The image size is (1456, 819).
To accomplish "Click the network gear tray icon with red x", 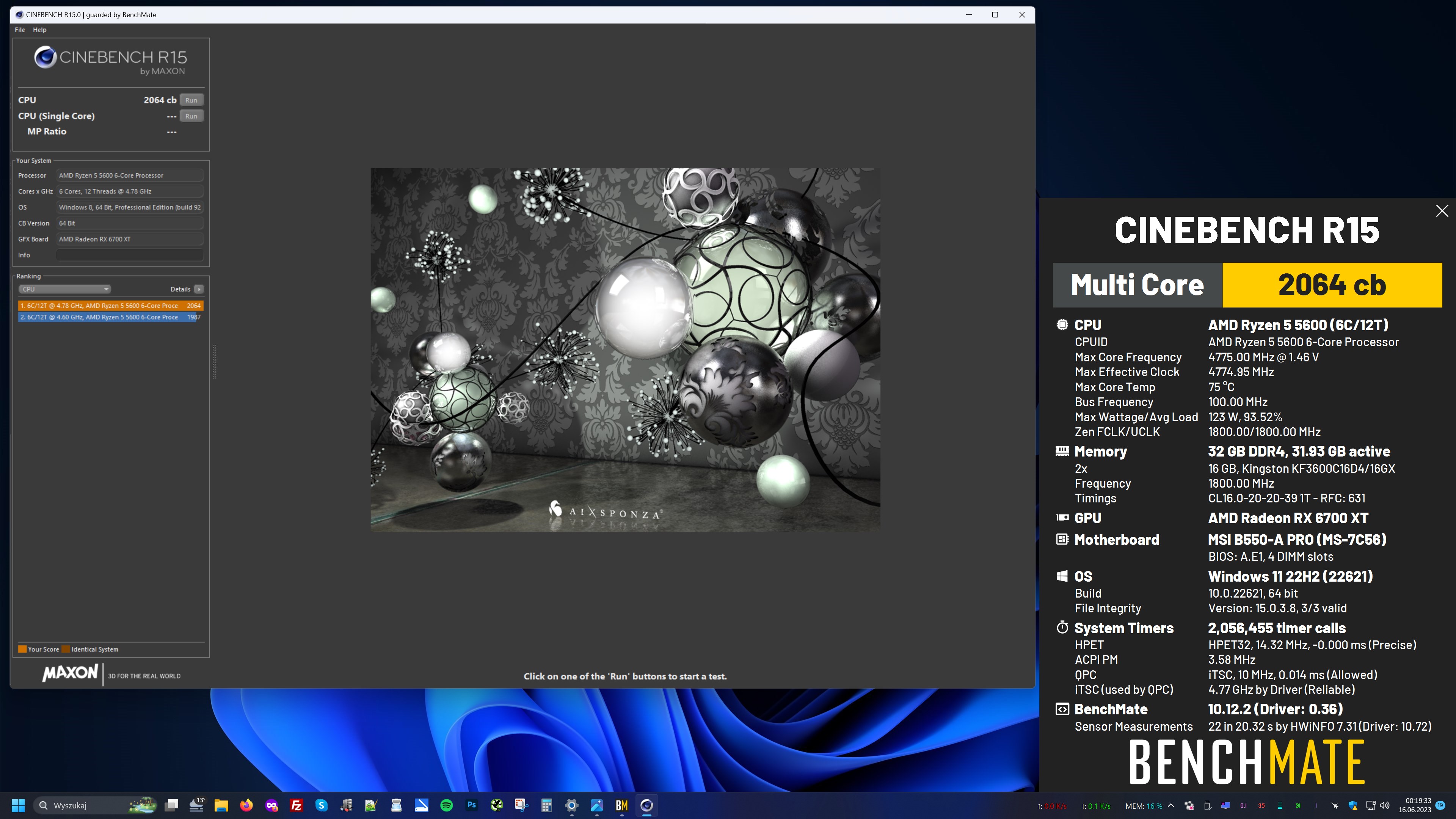I will (1189, 805).
